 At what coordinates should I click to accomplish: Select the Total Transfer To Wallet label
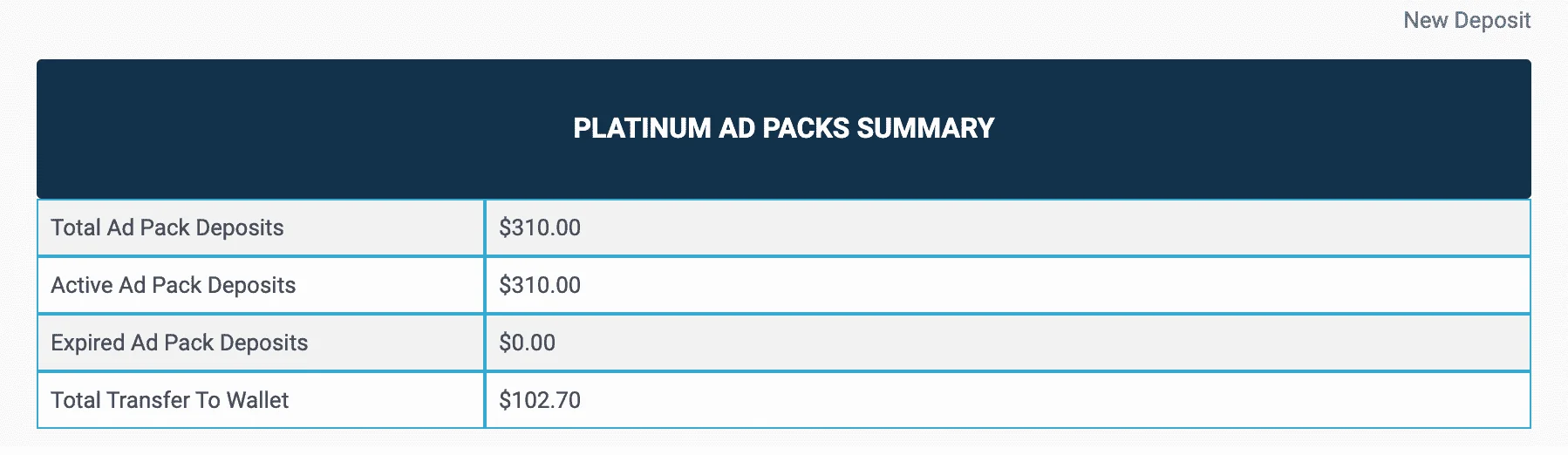170,400
